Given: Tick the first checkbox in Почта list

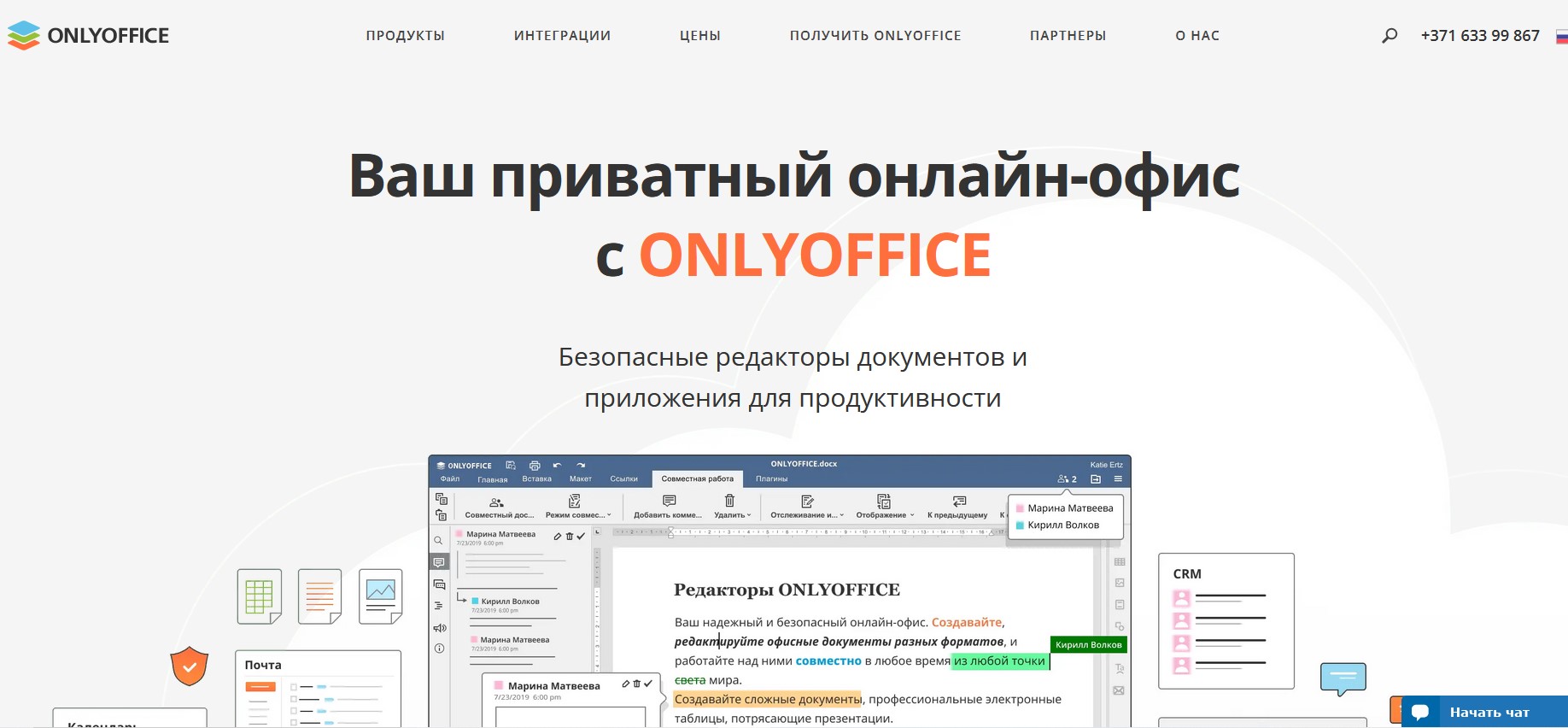Looking at the screenshot, I should pyautogui.click(x=294, y=687).
